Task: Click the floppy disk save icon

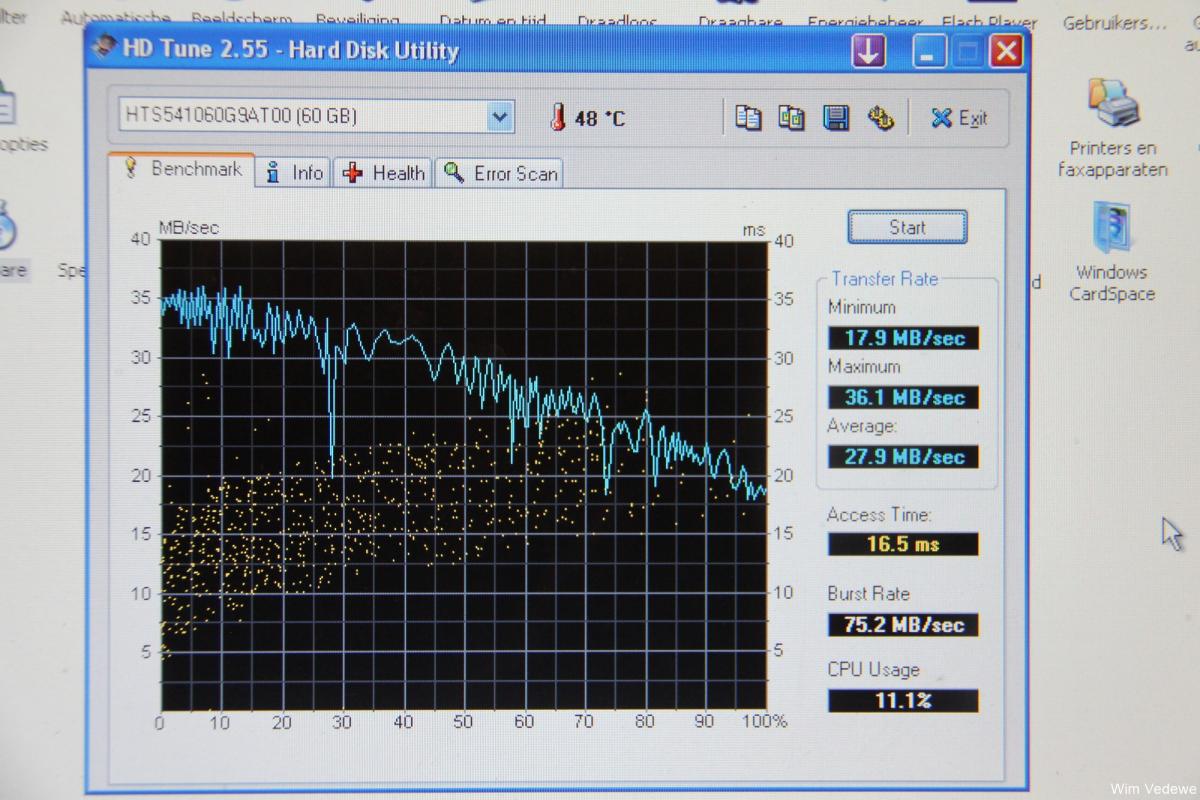Action: [x=835, y=118]
